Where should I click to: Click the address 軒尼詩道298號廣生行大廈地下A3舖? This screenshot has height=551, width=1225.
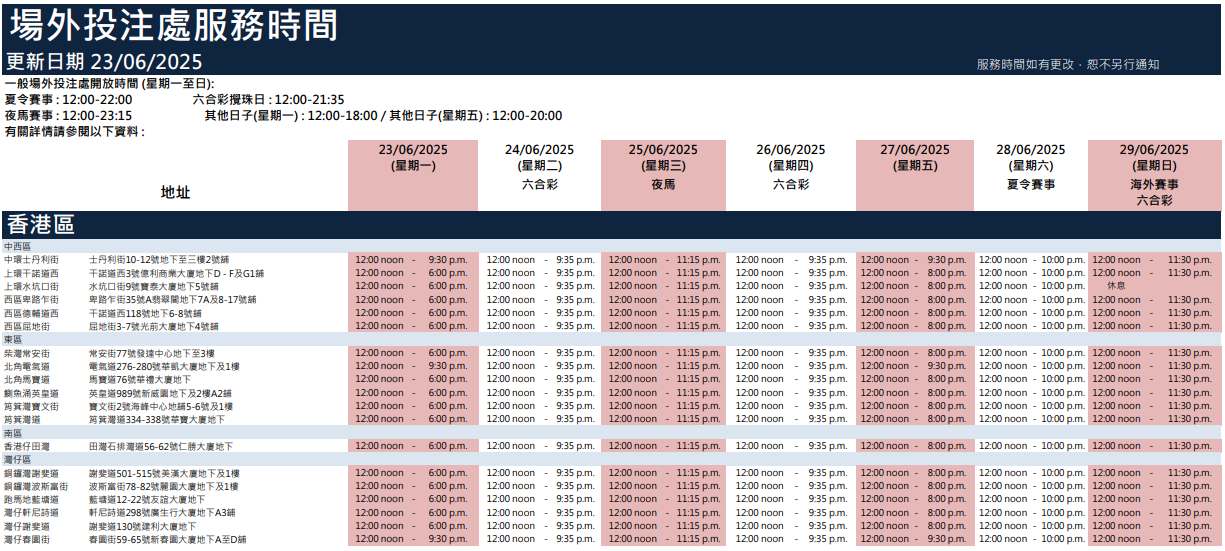[163, 512]
